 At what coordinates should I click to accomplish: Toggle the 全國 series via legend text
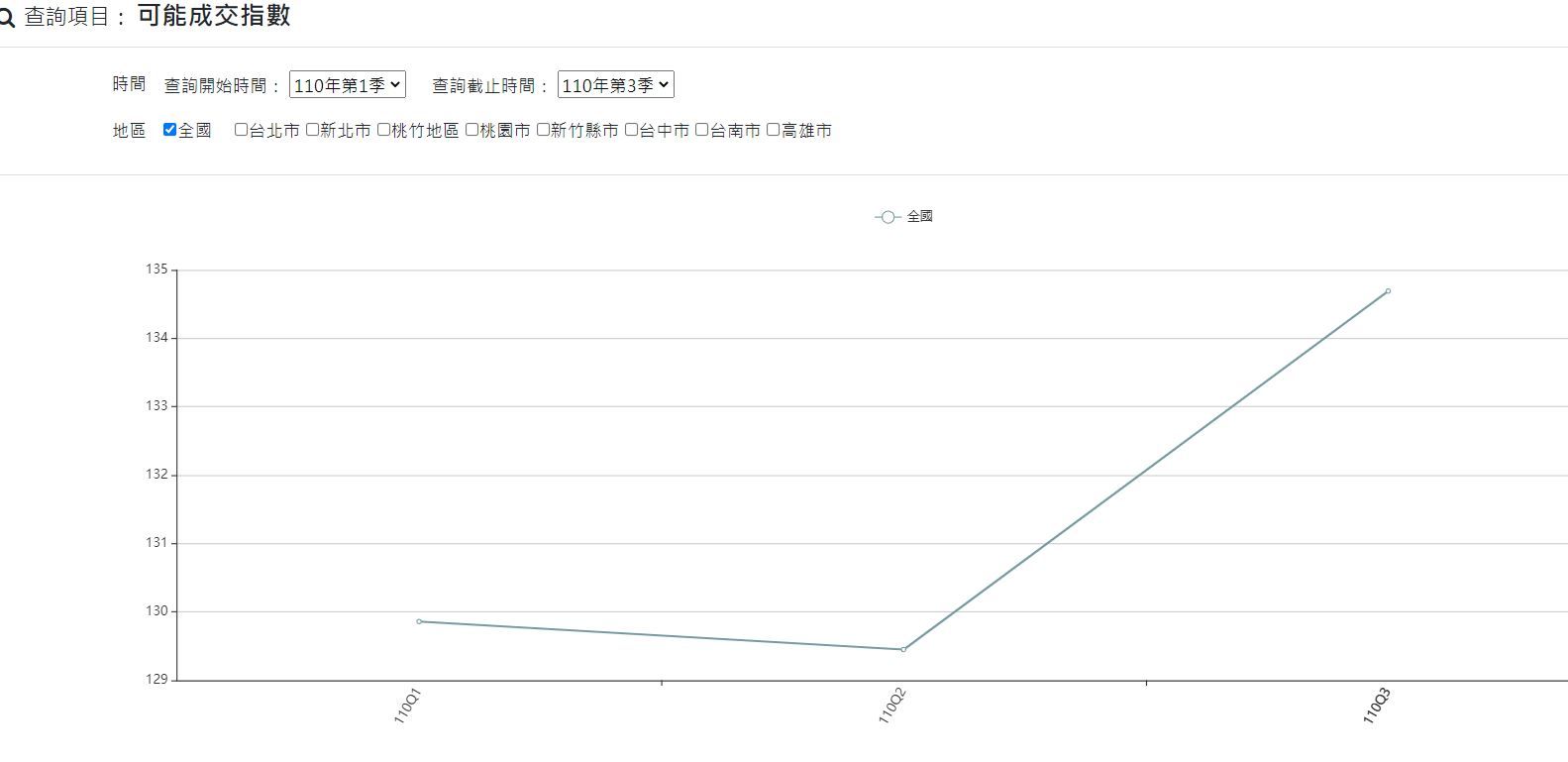919,217
